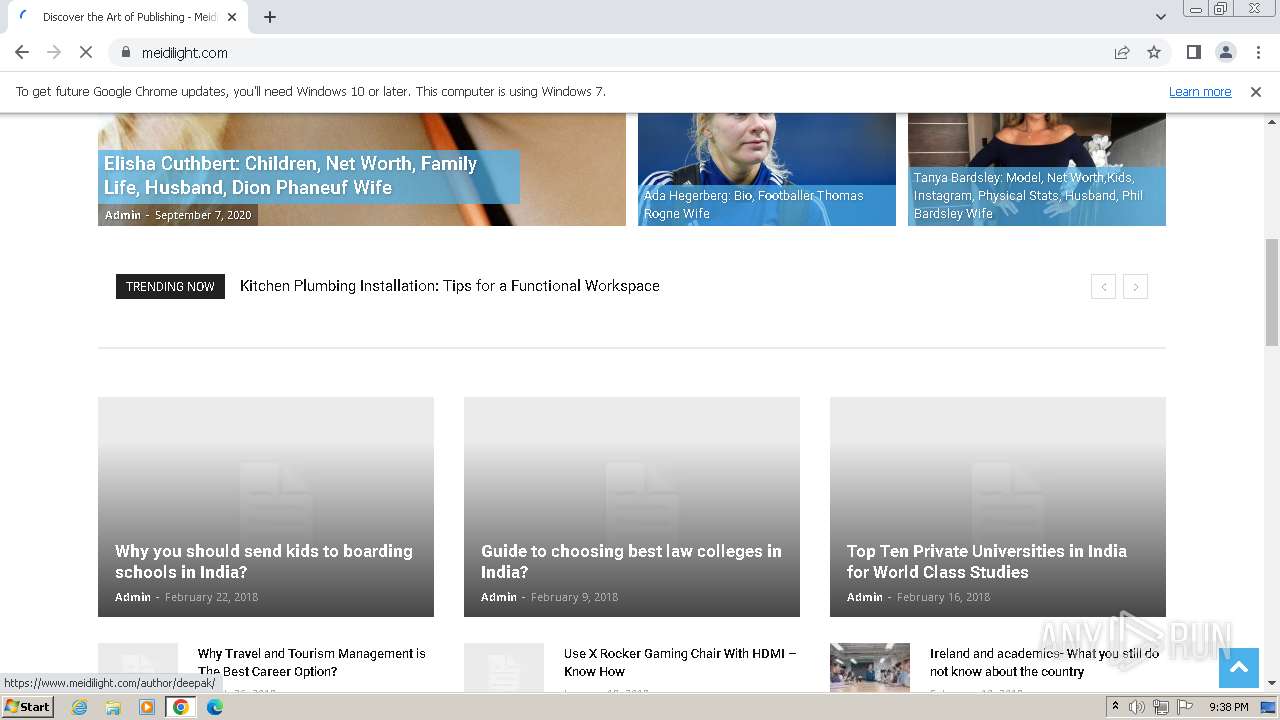
Task: Read the best law colleges article
Action: 631,562
